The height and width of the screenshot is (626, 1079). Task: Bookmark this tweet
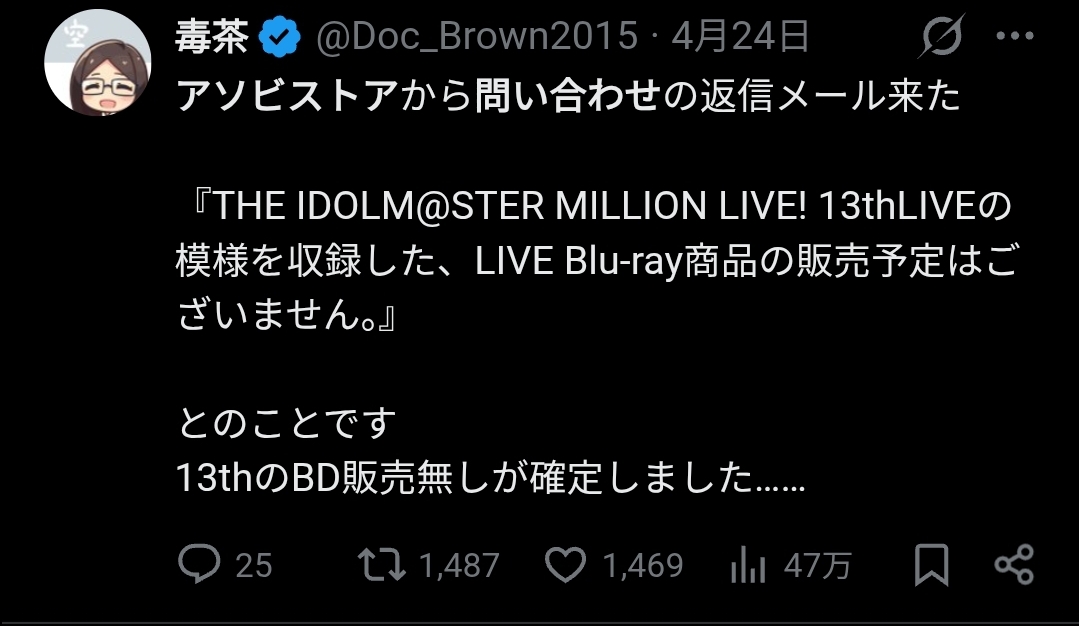[x=931, y=565]
